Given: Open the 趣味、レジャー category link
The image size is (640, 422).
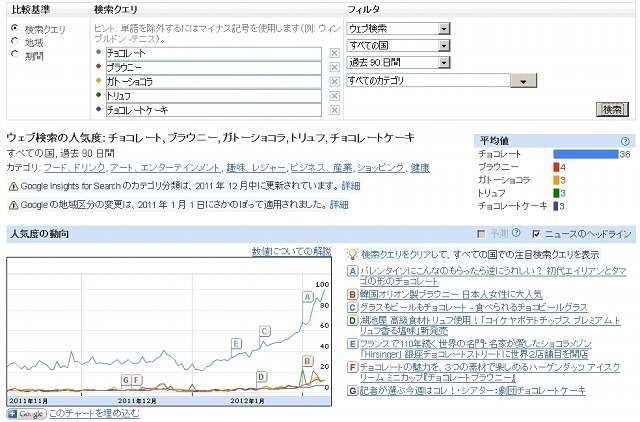Looking at the screenshot, I should (256, 168).
